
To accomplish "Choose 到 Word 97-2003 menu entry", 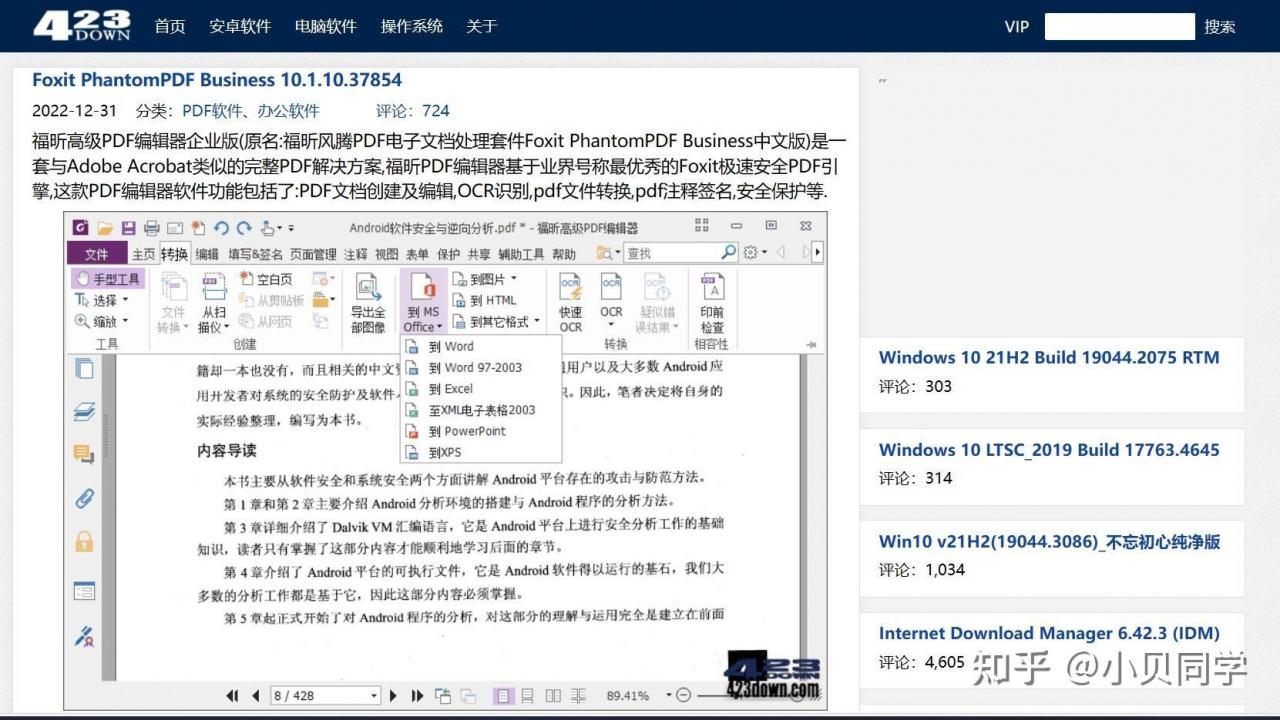I will pyautogui.click(x=481, y=367).
